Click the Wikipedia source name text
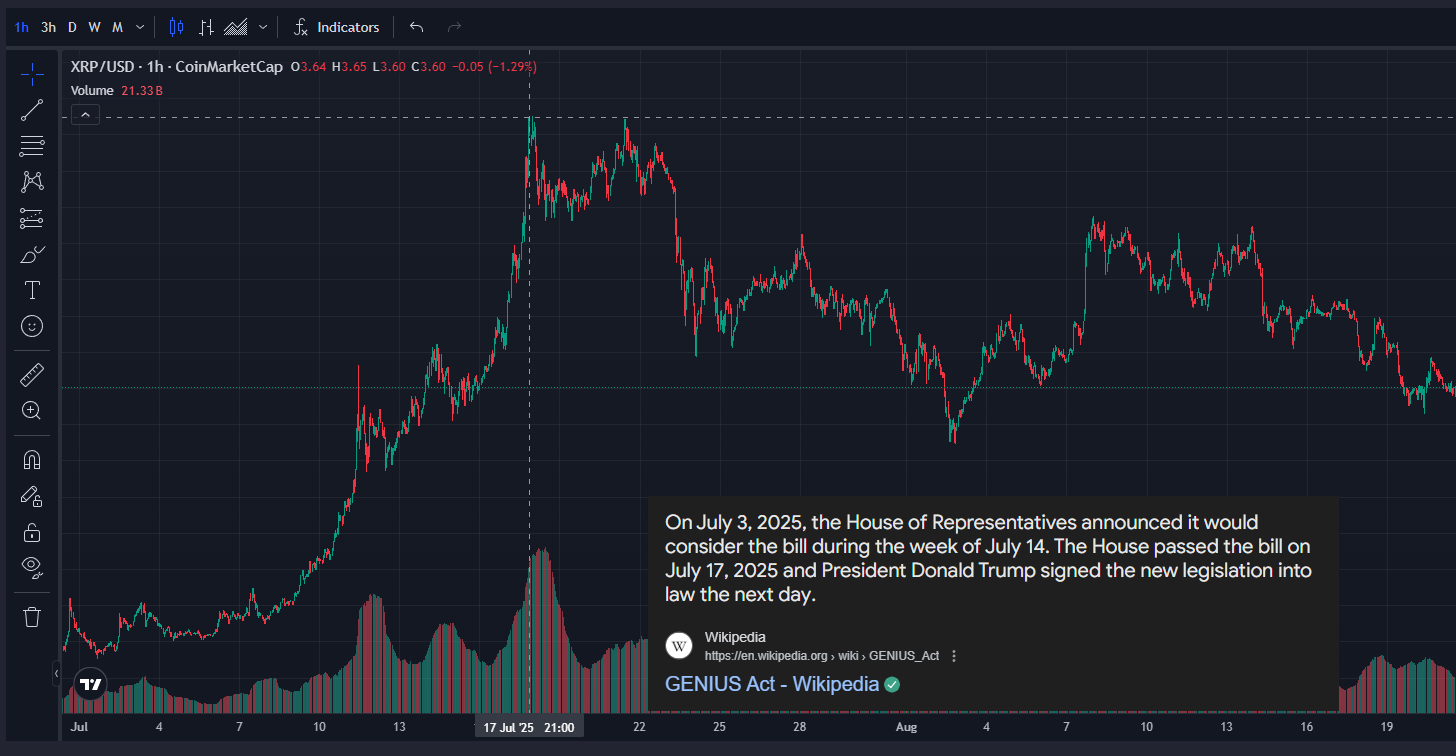Viewport: 1456px width, 756px height. coord(735,637)
